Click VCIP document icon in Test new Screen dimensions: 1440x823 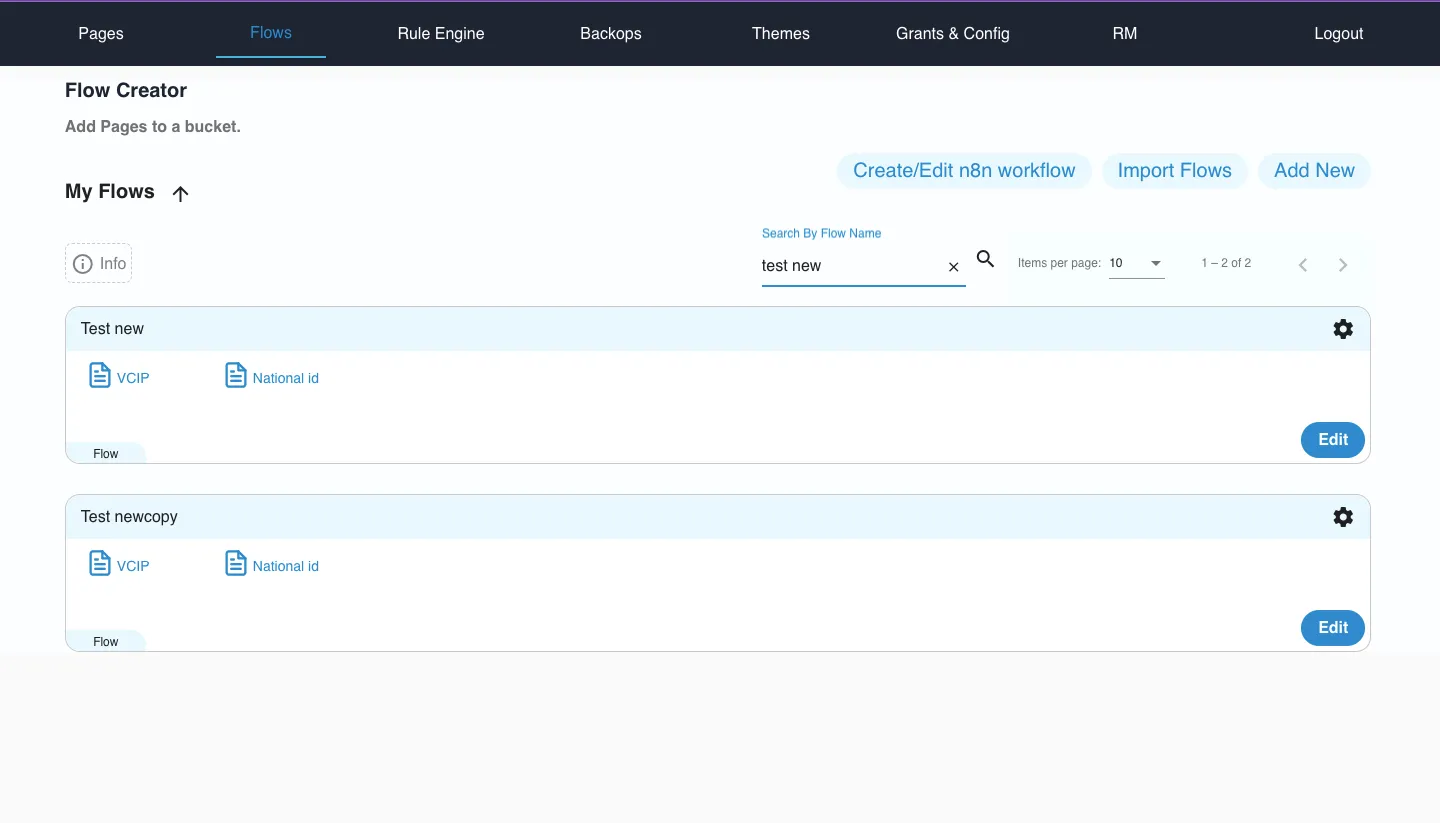(100, 375)
